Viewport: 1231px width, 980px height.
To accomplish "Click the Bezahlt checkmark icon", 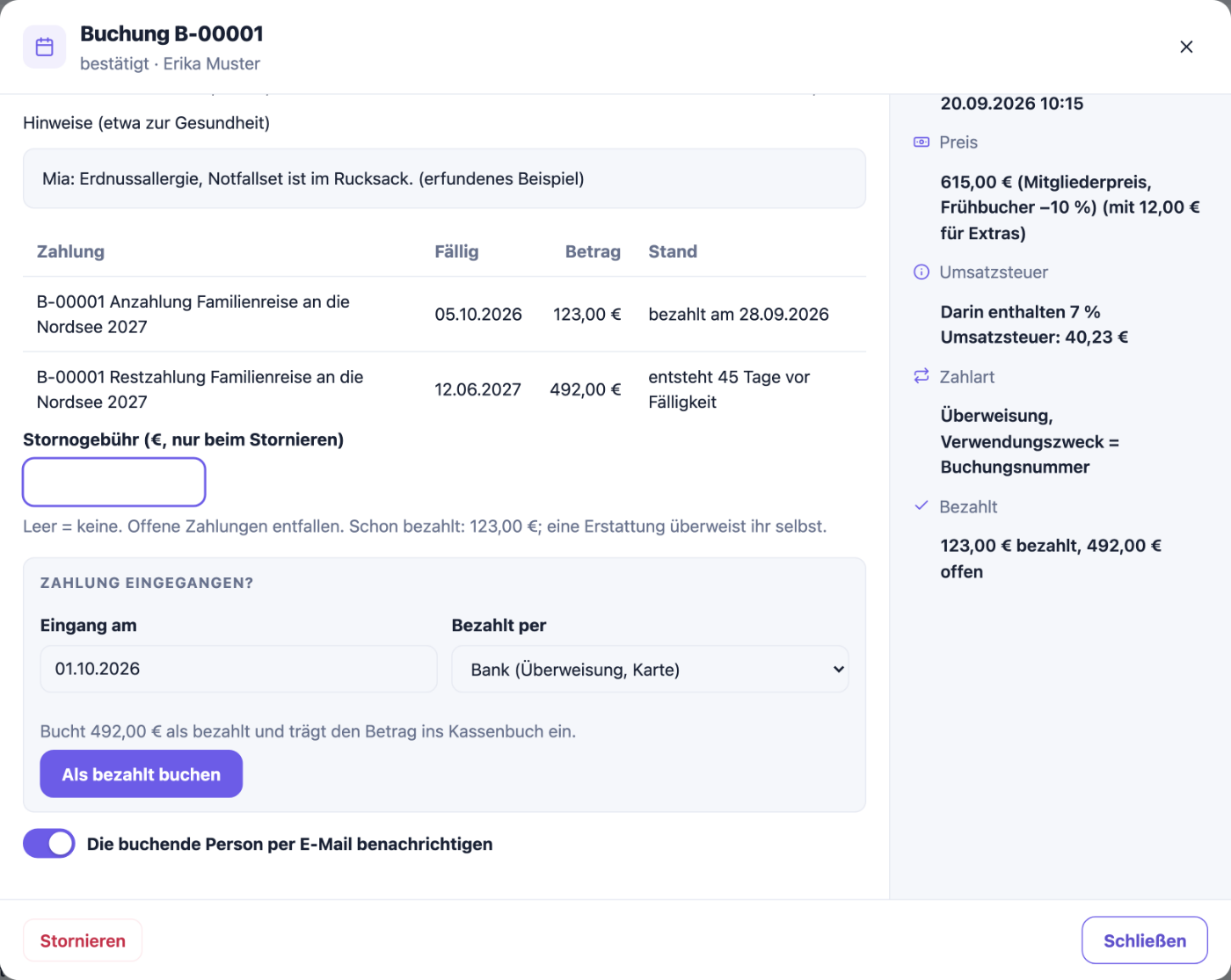I will (921, 506).
